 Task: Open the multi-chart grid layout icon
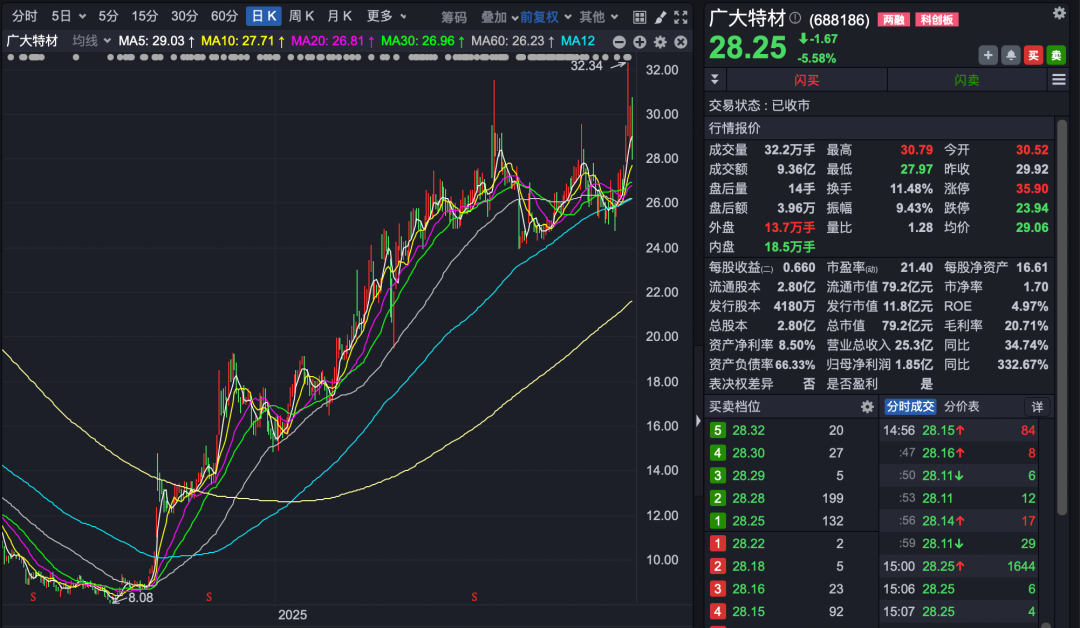639,17
